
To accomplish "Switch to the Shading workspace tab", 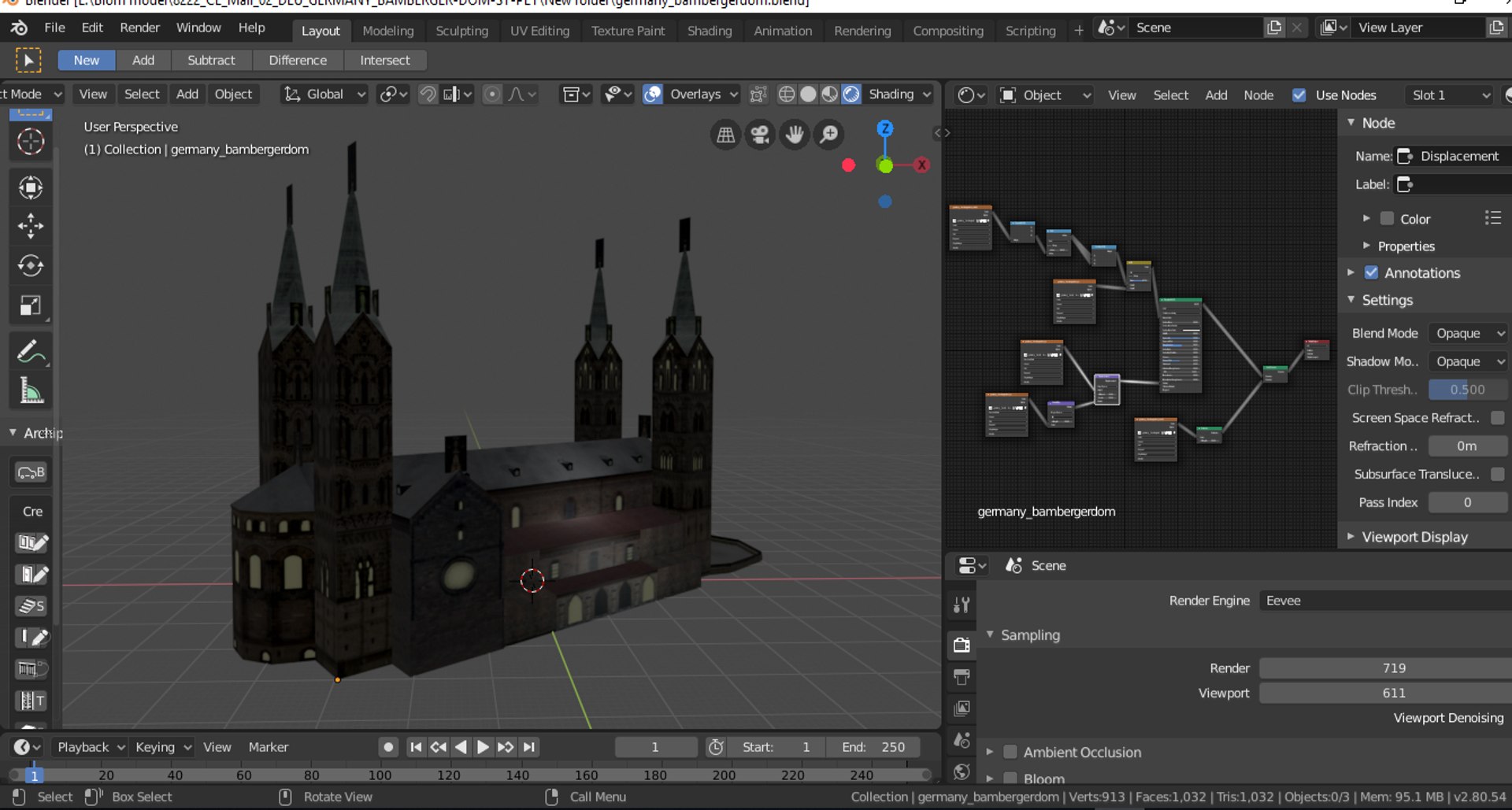I will coord(709,31).
